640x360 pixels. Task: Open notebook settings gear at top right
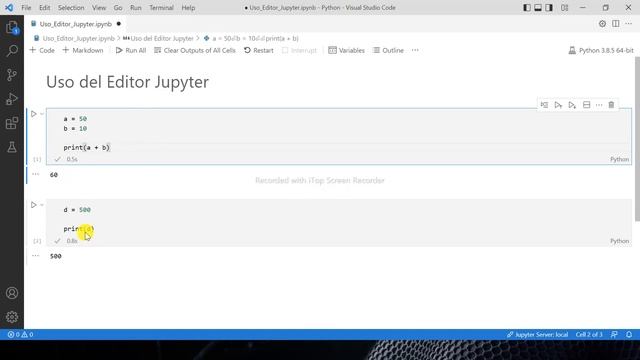click(602, 24)
